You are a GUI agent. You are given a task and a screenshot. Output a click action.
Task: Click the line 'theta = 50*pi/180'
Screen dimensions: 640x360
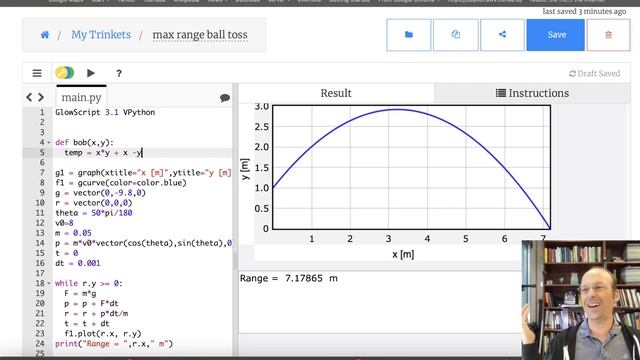pos(93,213)
